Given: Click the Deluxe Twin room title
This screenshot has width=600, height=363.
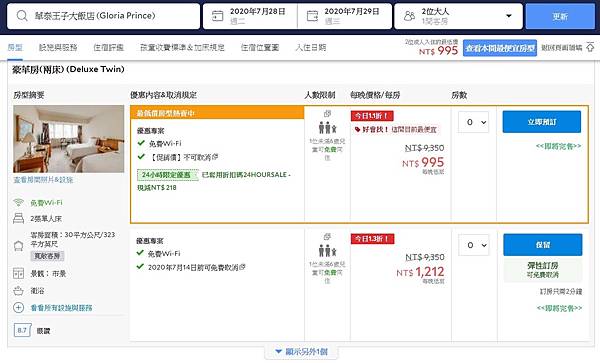Looking at the screenshot, I should pyautogui.click(x=68, y=69).
